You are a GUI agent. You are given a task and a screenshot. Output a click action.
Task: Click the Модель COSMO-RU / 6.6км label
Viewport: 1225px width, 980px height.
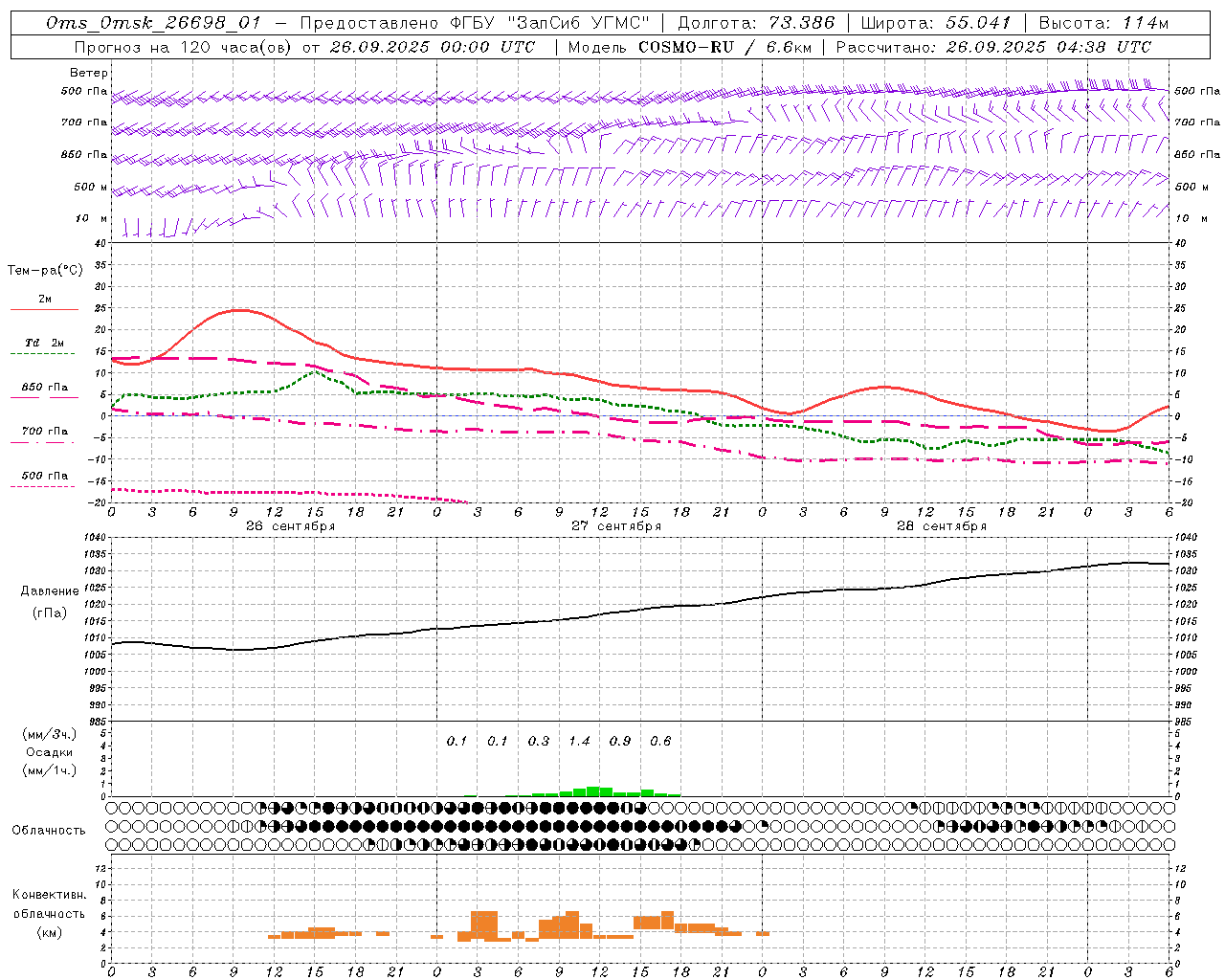coord(689,47)
